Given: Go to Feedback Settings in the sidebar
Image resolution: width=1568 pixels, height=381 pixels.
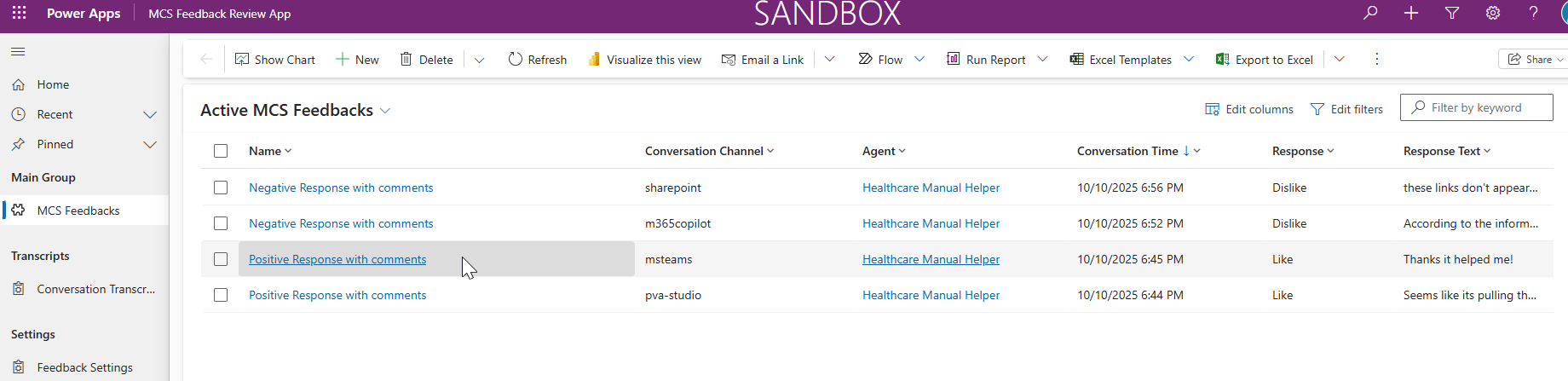Looking at the screenshot, I should click(84, 367).
